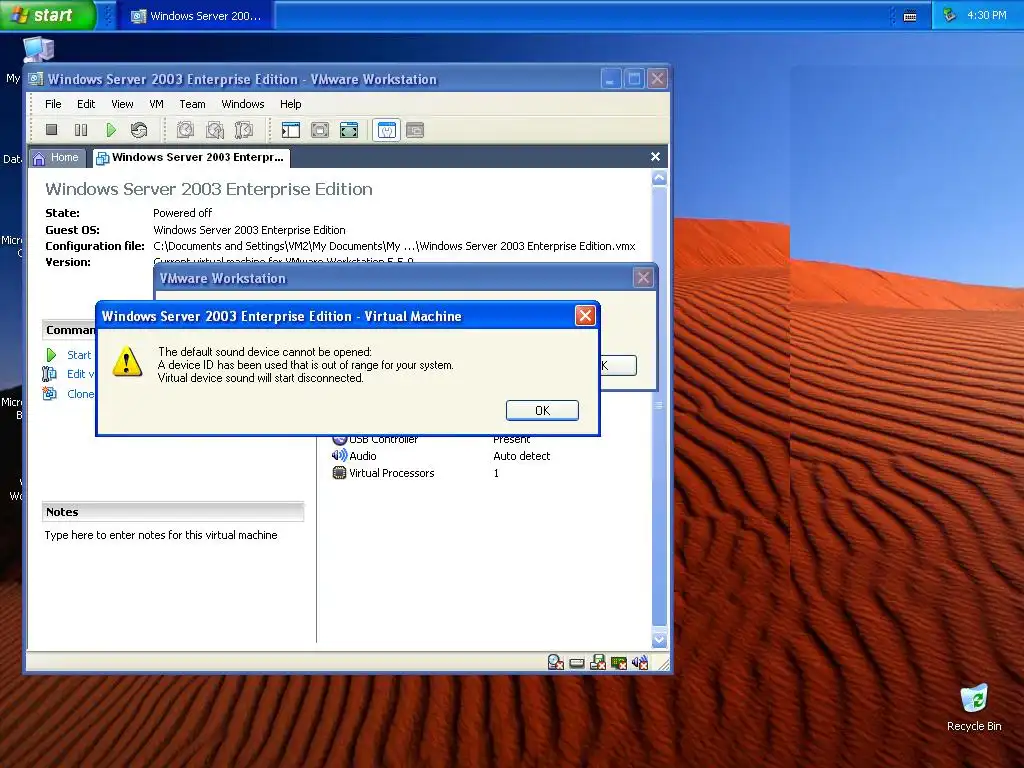Click the floppy drive status bar icon

tap(598, 662)
